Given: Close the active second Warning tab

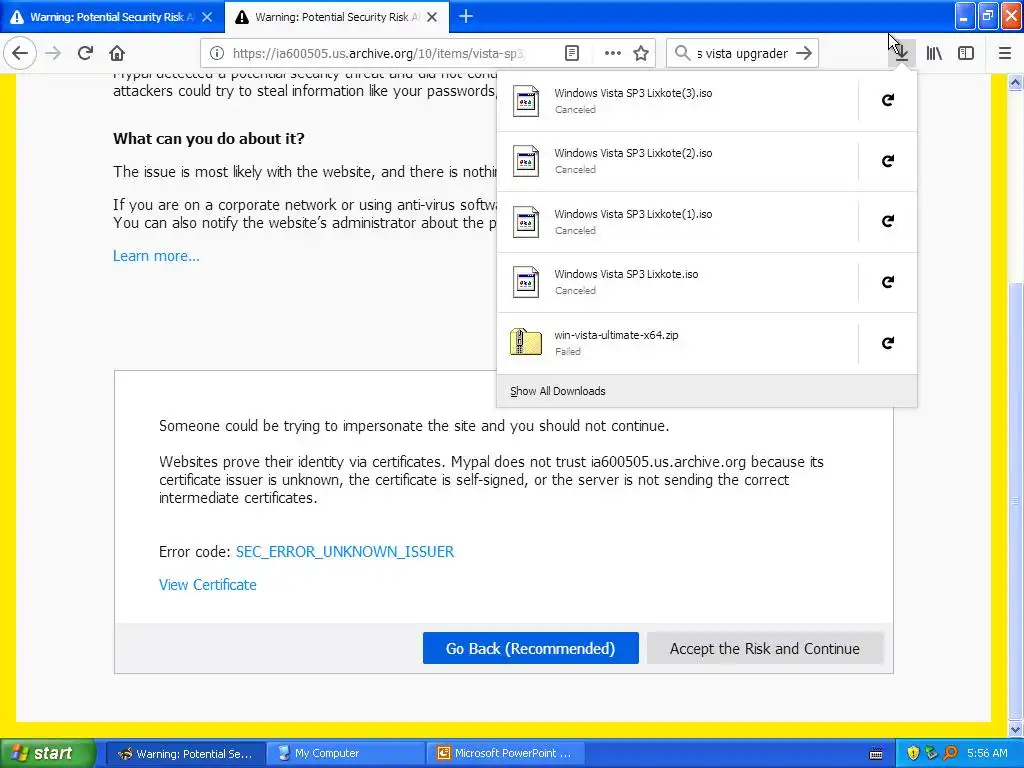Looking at the screenshot, I should pos(432,17).
